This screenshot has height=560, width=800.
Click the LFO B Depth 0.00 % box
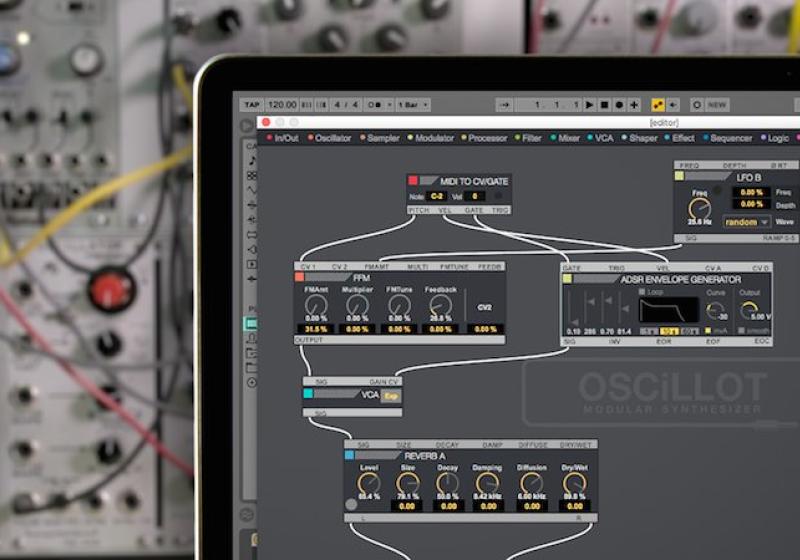(751, 205)
